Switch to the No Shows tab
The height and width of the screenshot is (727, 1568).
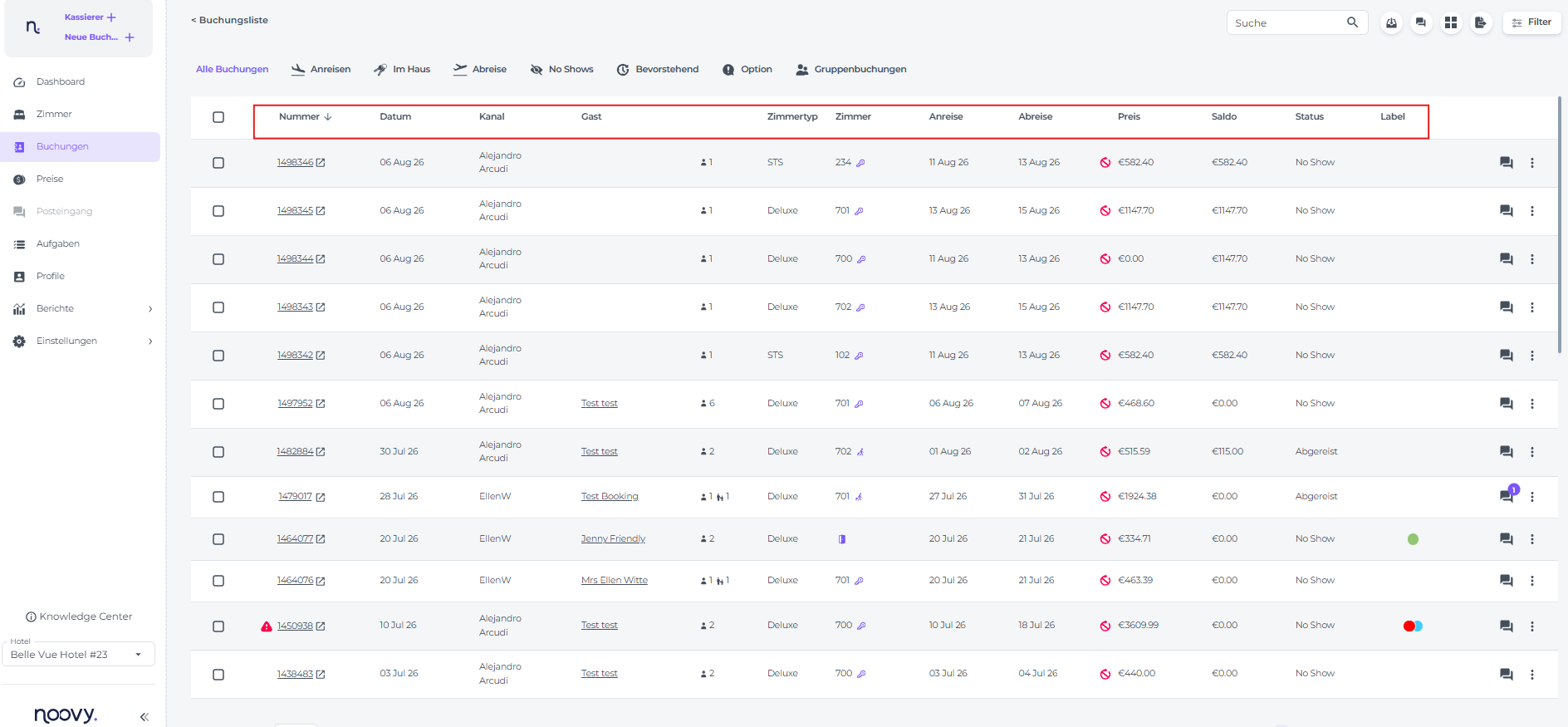562,69
